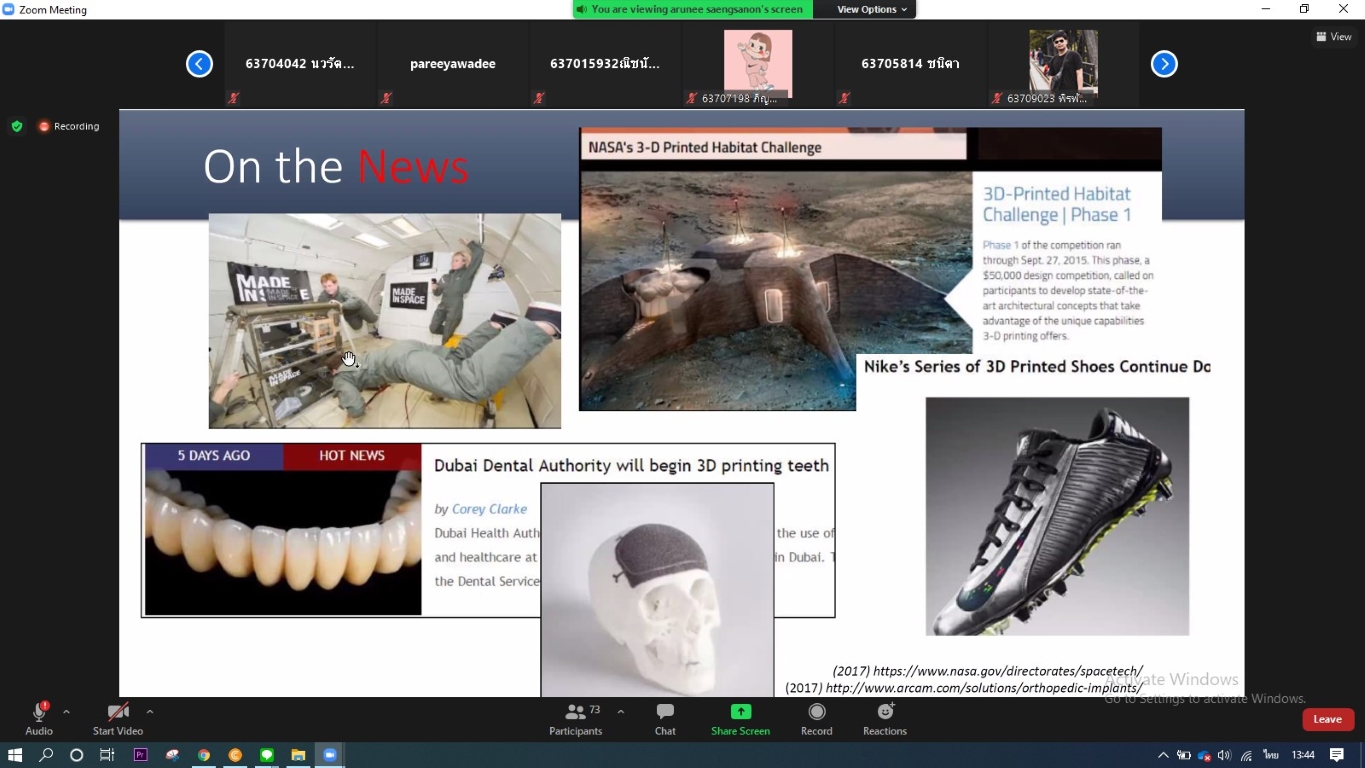Open Windows search from taskbar

(x=46, y=755)
